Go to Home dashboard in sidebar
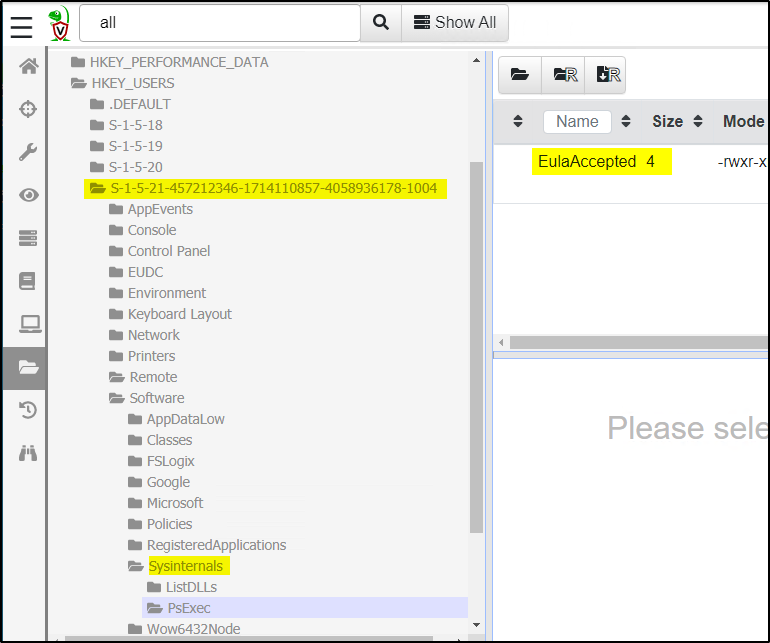 [x=28, y=67]
